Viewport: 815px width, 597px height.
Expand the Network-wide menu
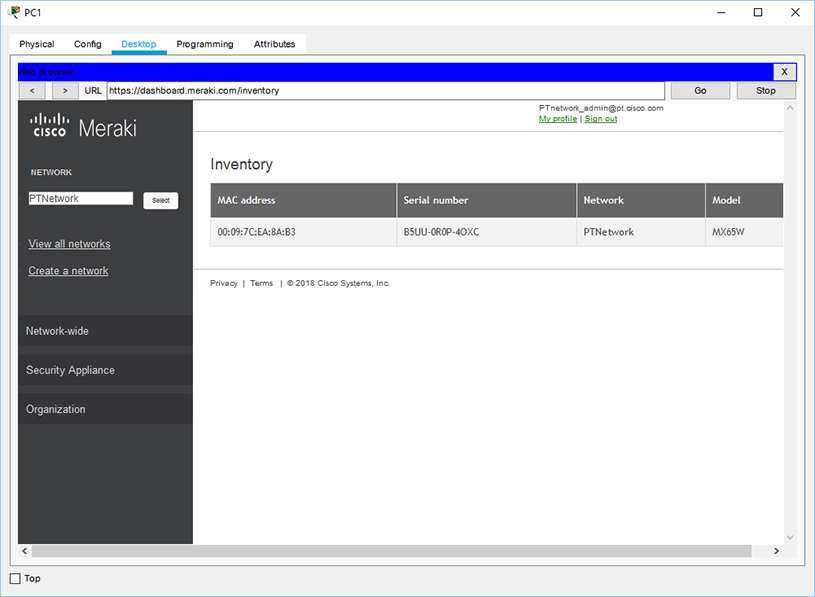point(105,331)
